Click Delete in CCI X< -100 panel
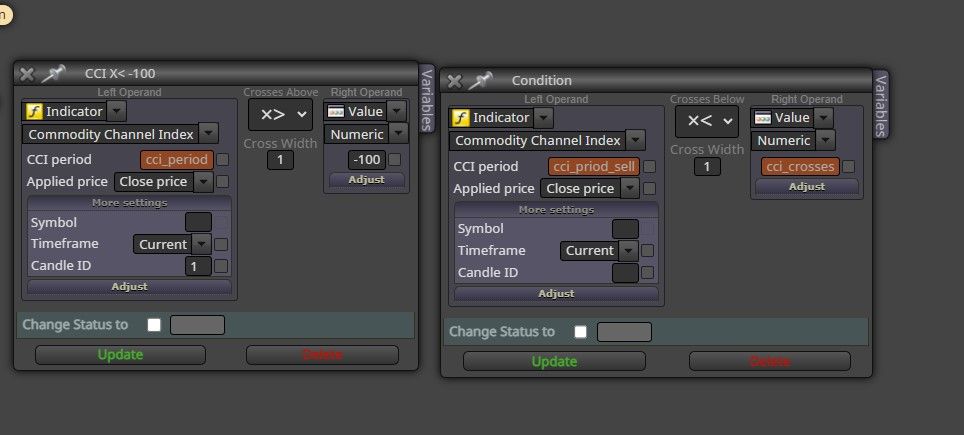Screen dimensions: 964x435 click(x=322, y=355)
